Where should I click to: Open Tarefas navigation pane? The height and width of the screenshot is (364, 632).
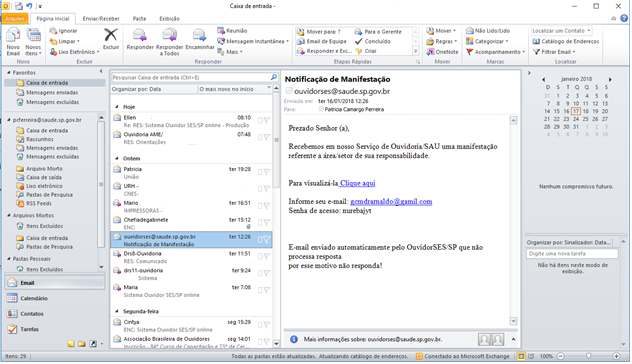click(54, 329)
